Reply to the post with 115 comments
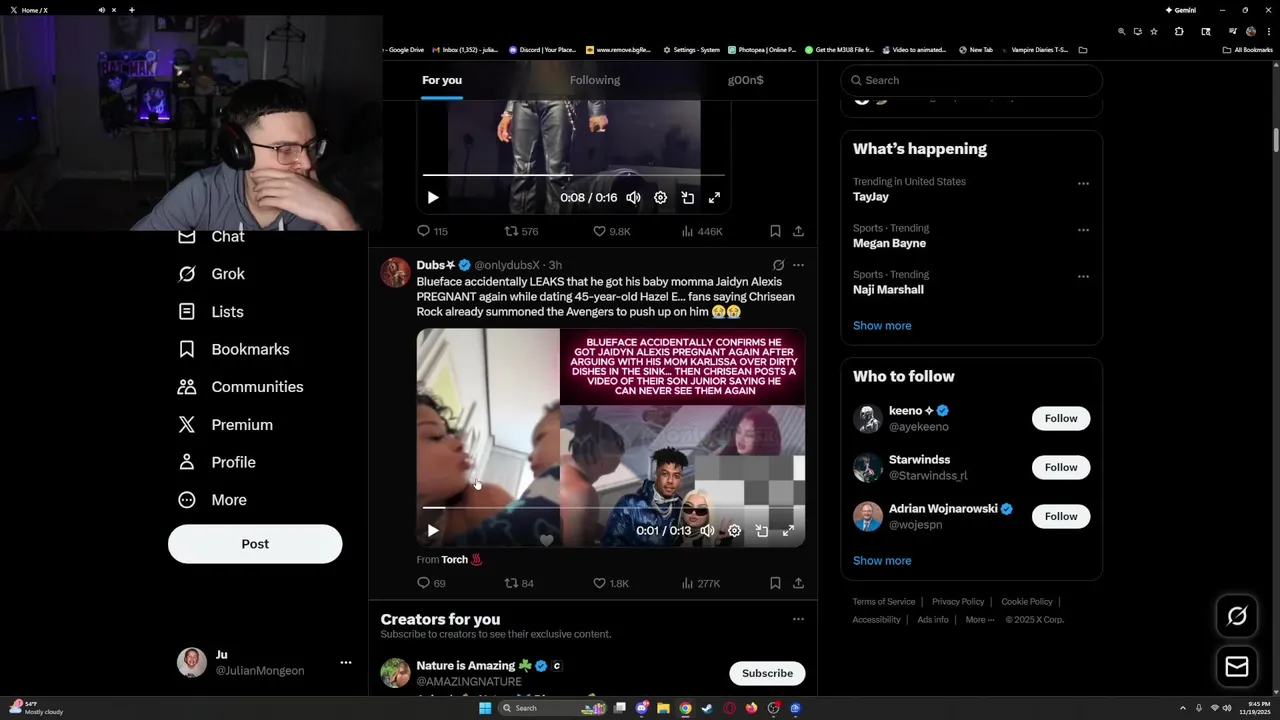 click(x=432, y=231)
